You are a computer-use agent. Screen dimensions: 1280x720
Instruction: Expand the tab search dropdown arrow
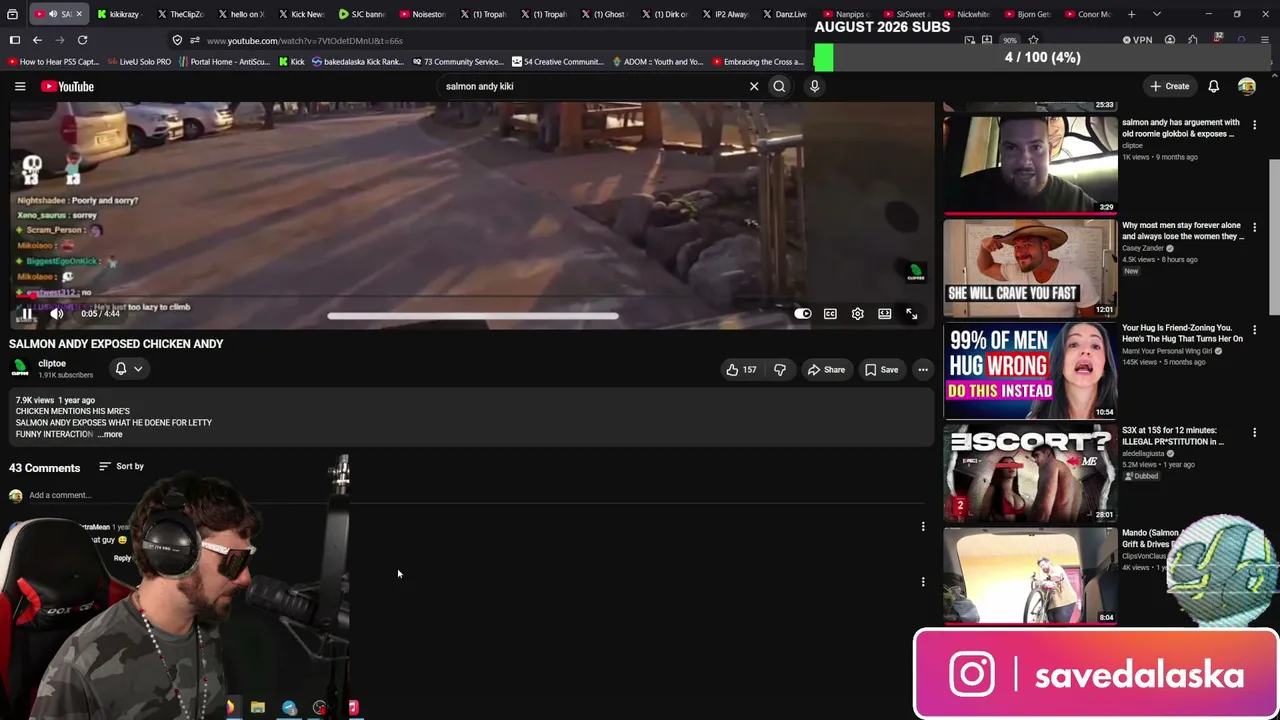(x=1156, y=14)
